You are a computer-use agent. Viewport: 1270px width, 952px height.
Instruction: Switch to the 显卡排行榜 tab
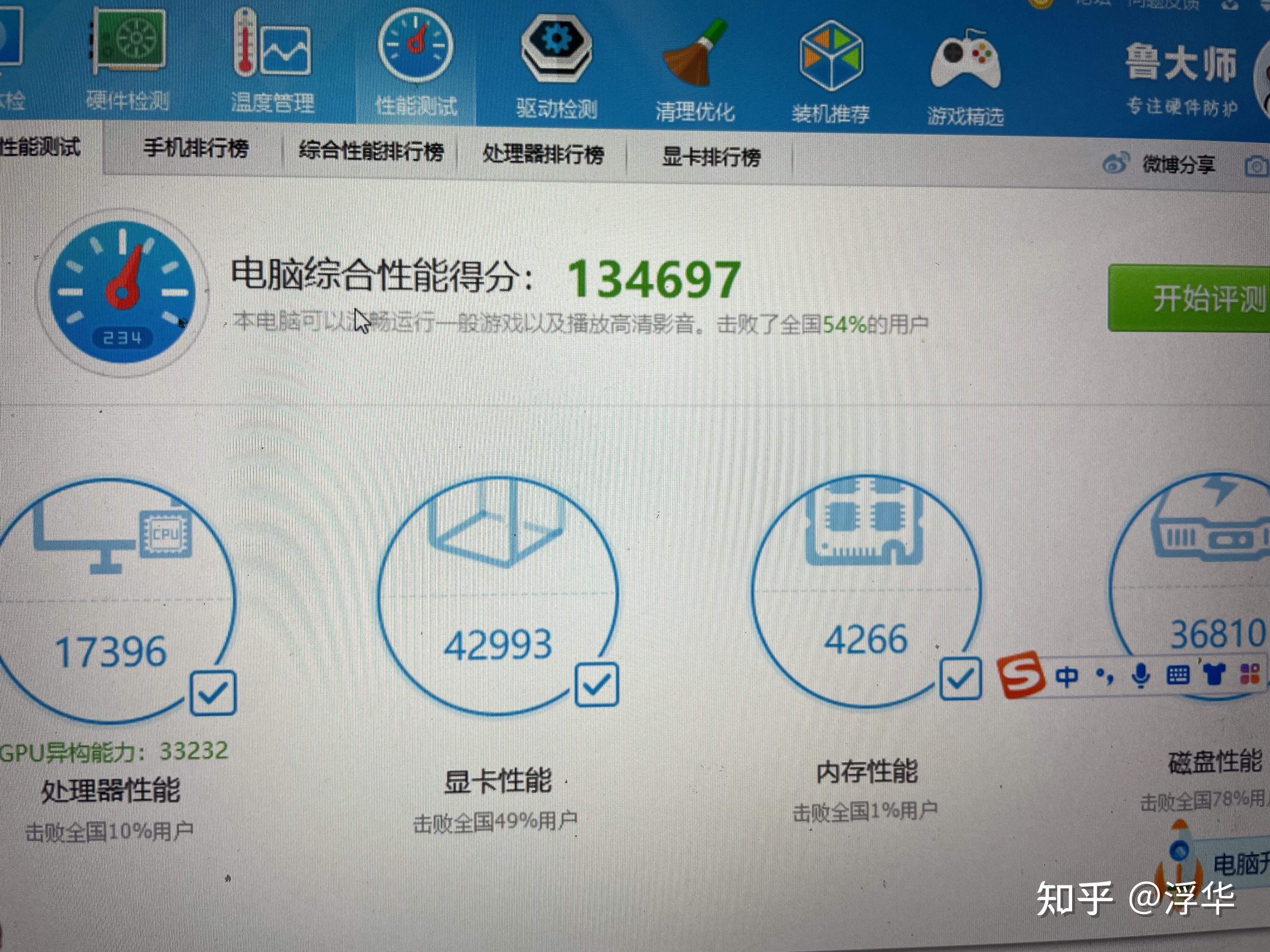coord(711,157)
